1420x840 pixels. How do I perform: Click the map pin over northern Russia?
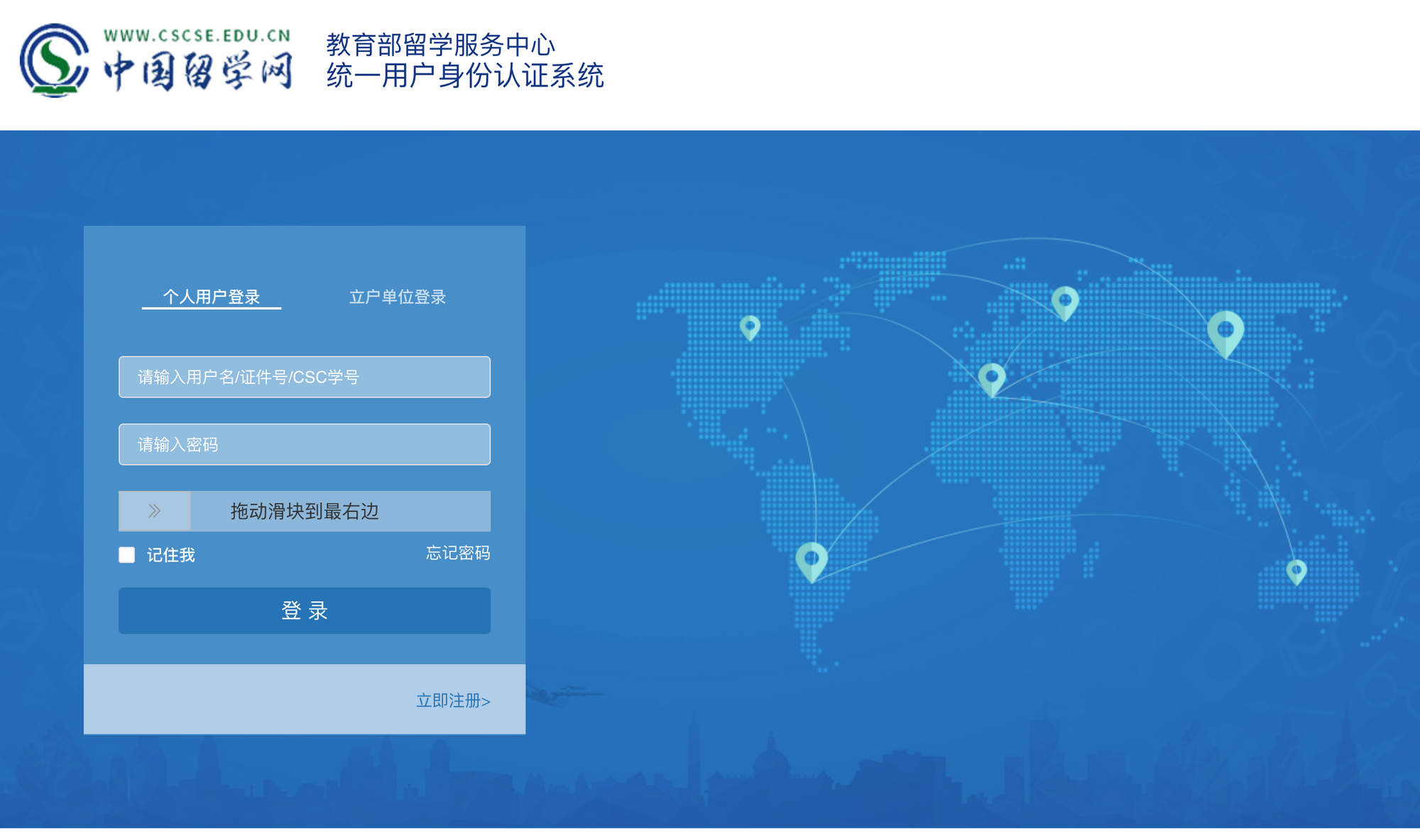[1064, 301]
